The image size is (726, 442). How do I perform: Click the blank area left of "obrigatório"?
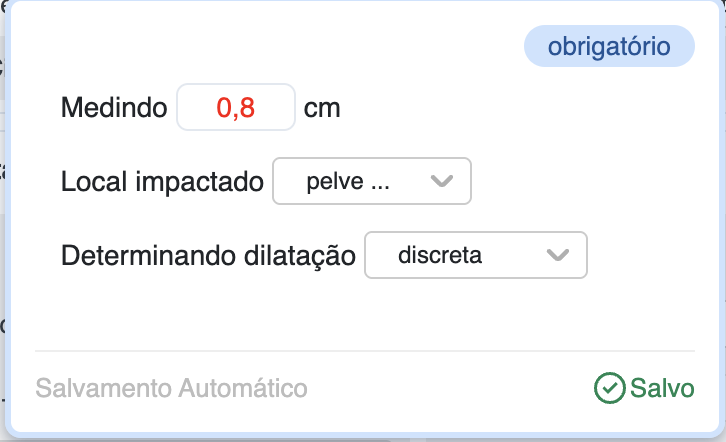pos(300,47)
